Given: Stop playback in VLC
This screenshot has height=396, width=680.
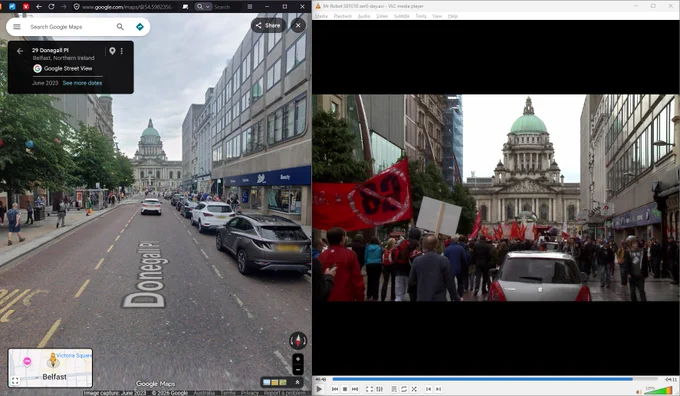Looking at the screenshot, I should [x=345, y=389].
